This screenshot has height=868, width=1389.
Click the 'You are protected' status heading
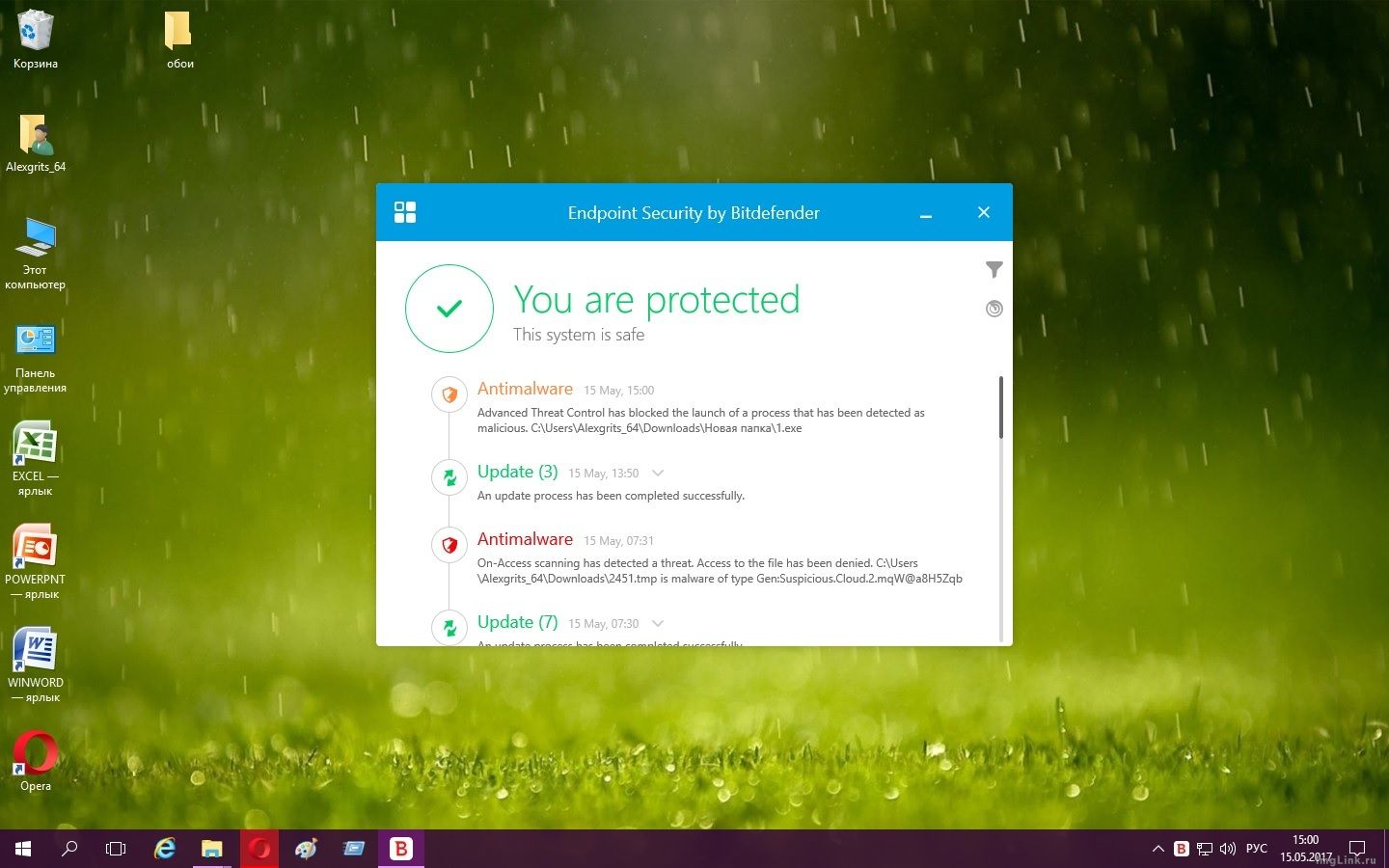point(657,300)
